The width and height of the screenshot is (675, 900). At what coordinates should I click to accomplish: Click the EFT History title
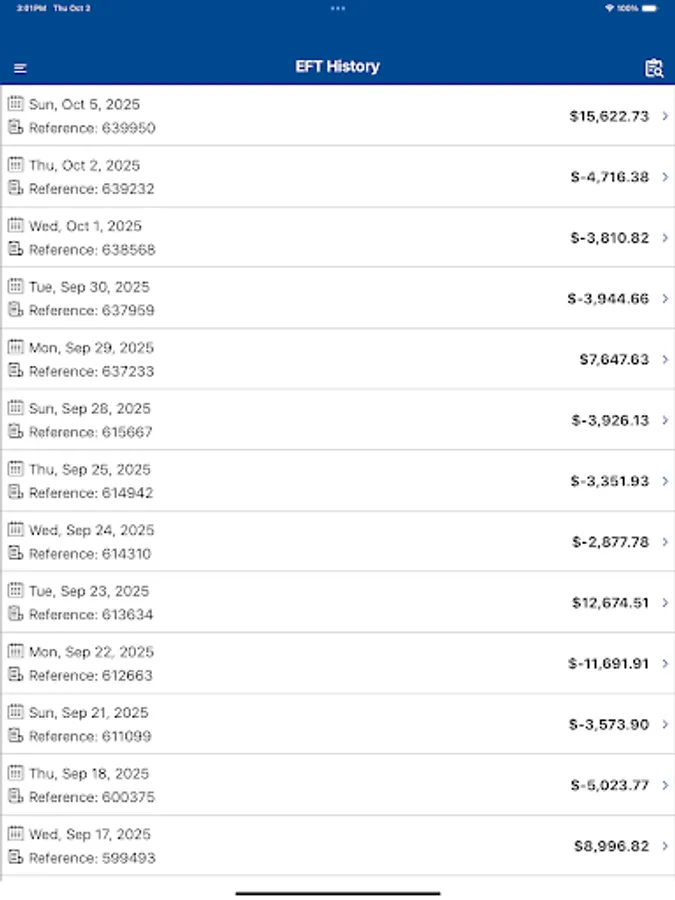tap(337, 67)
